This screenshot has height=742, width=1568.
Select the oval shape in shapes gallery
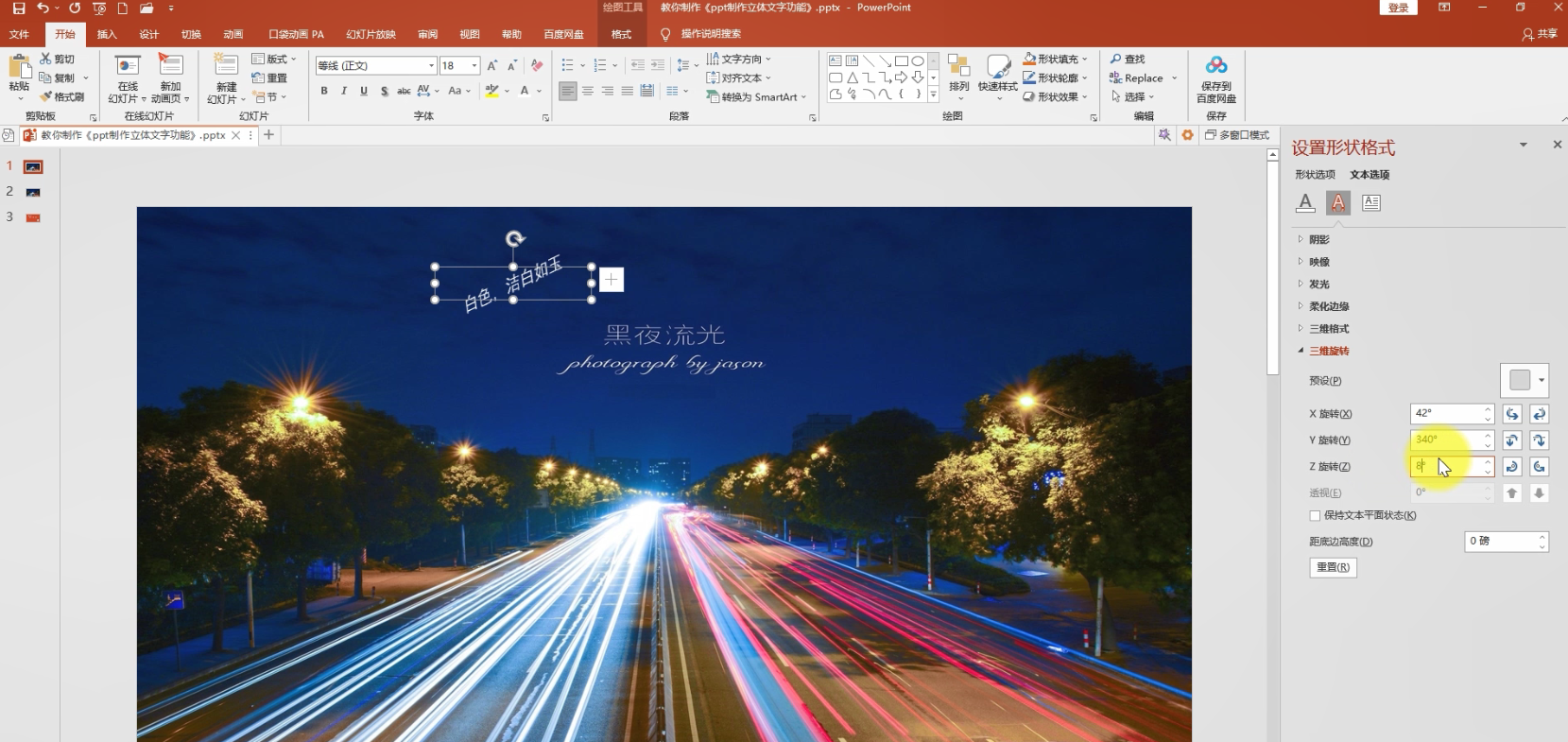pos(918,60)
